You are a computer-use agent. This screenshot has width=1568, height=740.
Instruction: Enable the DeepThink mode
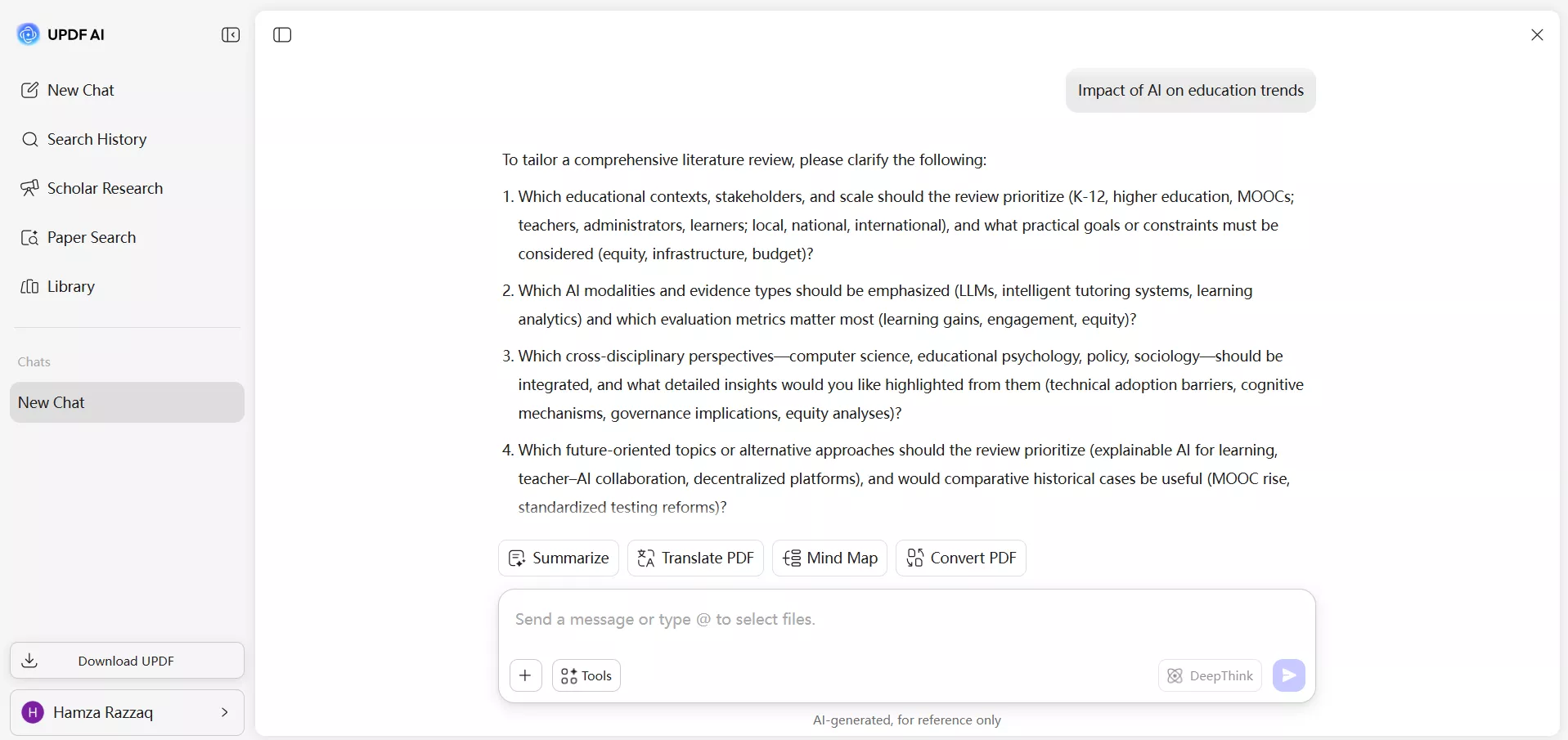[1210, 675]
